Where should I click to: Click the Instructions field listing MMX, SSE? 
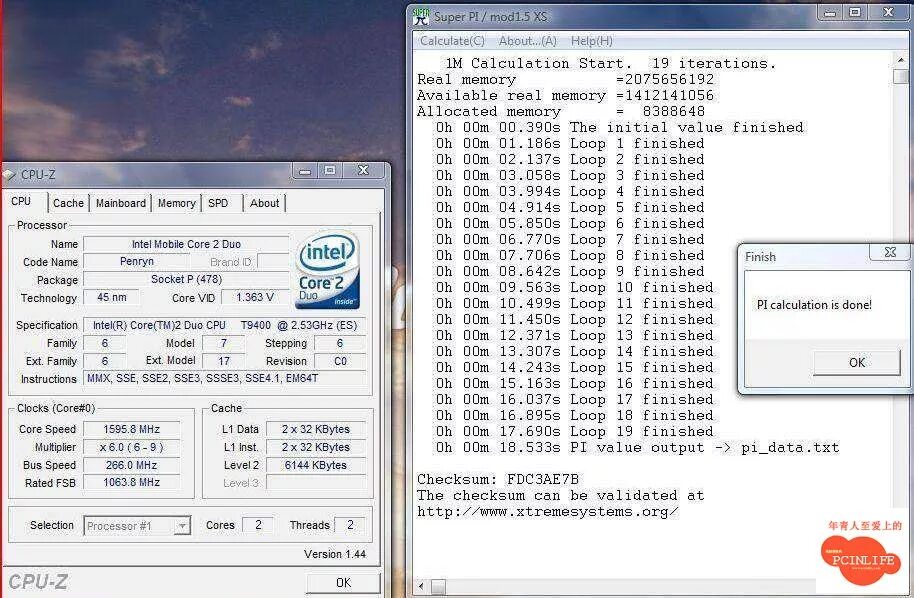point(225,378)
